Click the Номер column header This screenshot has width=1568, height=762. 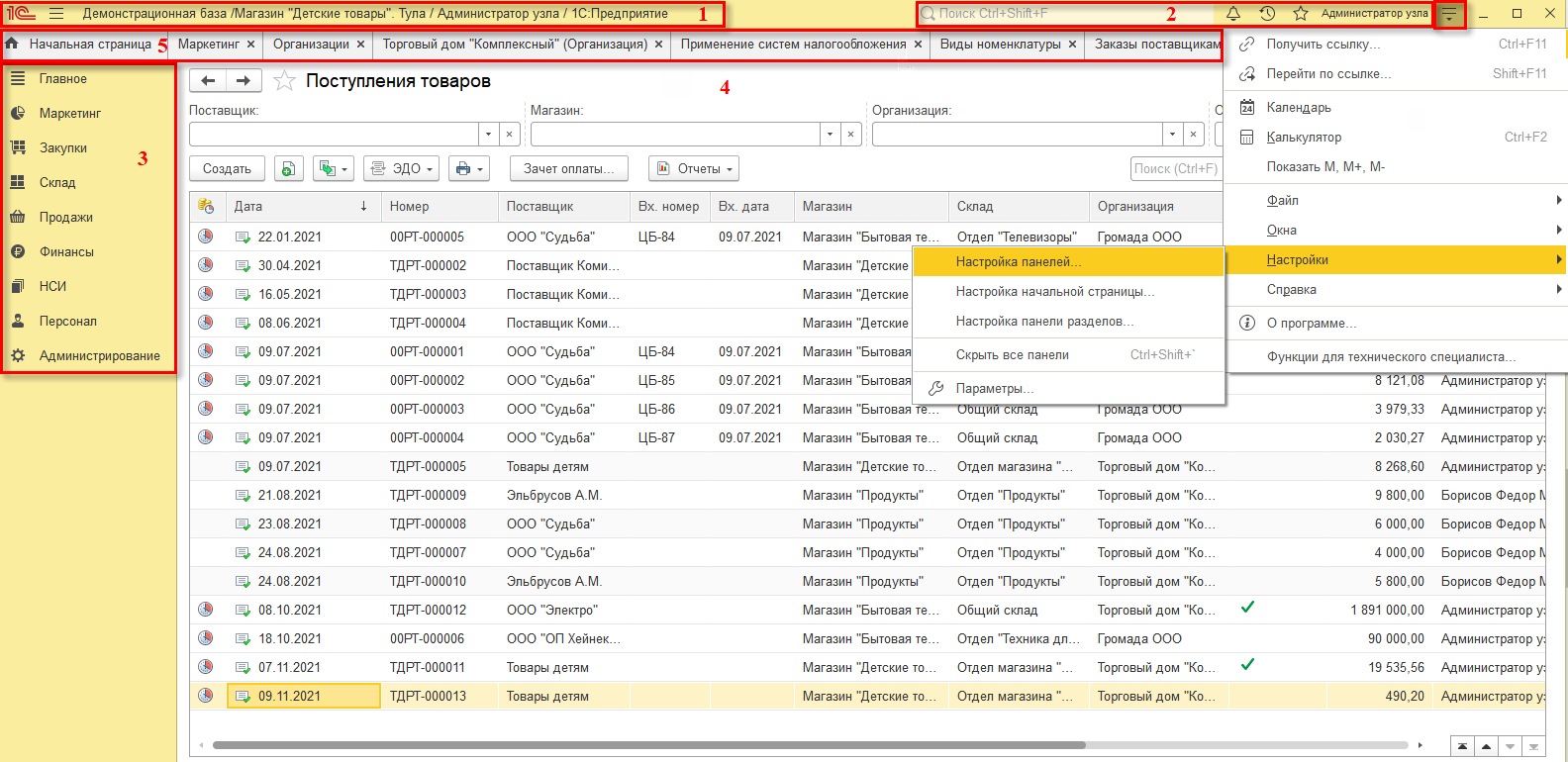440,207
